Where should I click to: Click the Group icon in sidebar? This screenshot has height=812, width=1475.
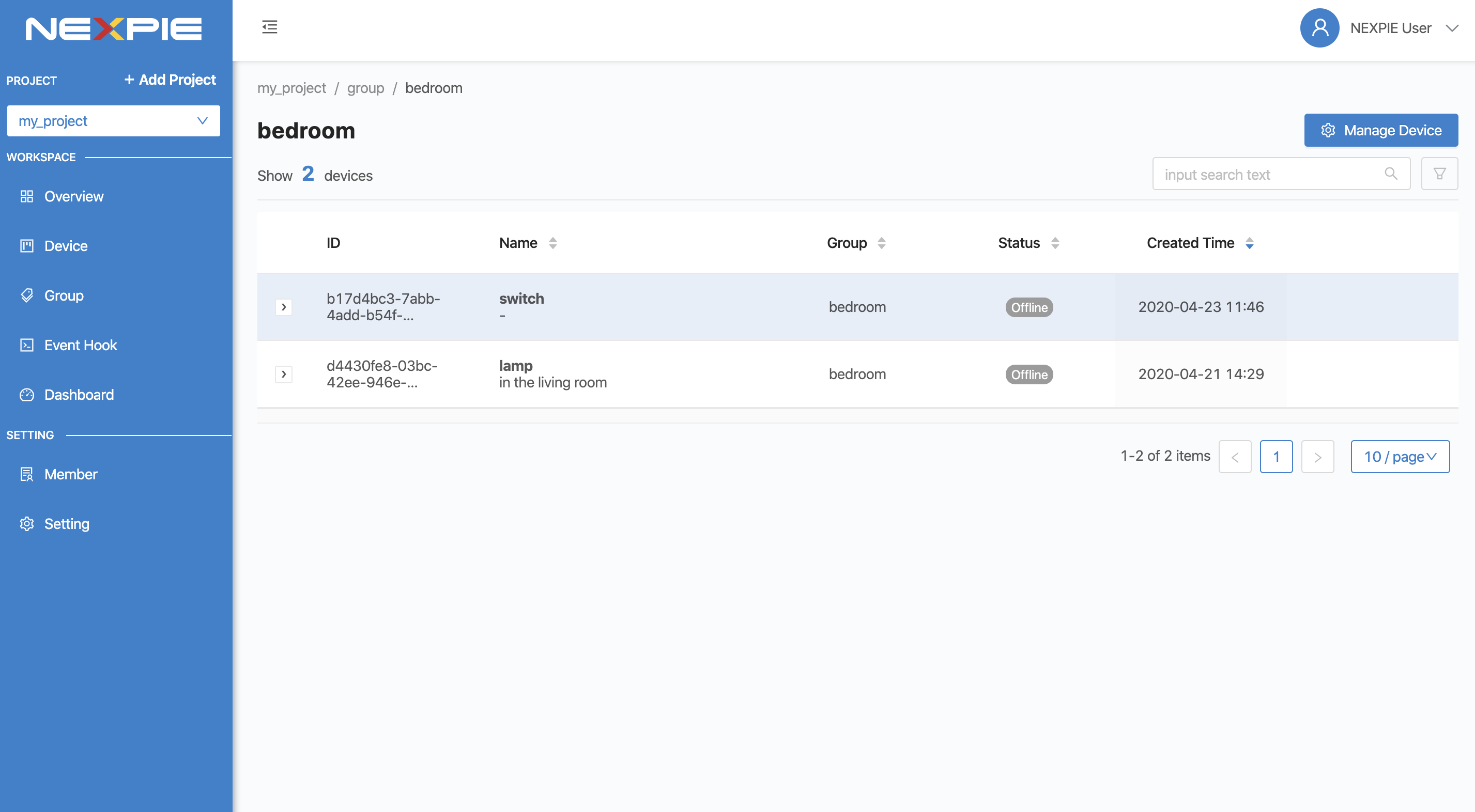tap(26, 295)
